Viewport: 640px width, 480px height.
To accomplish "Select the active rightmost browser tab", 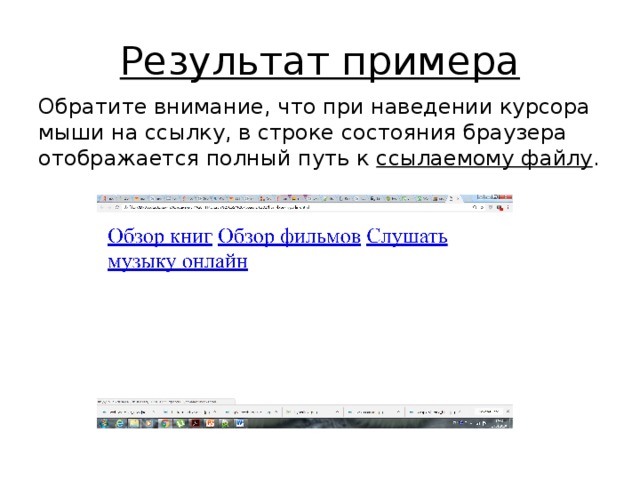I will point(452,198).
